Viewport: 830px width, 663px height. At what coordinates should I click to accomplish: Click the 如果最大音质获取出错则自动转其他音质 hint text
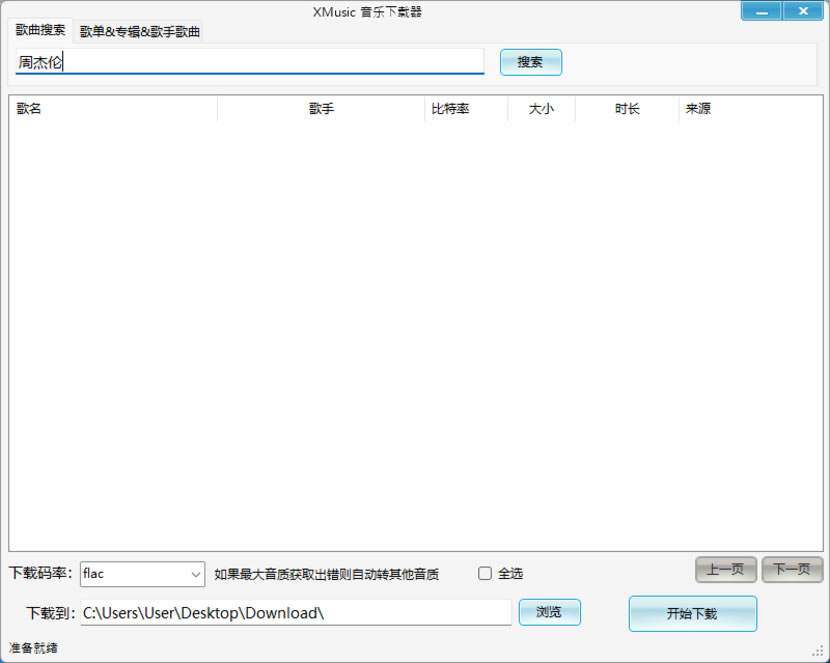pyautogui.click(x=327, y=574)
